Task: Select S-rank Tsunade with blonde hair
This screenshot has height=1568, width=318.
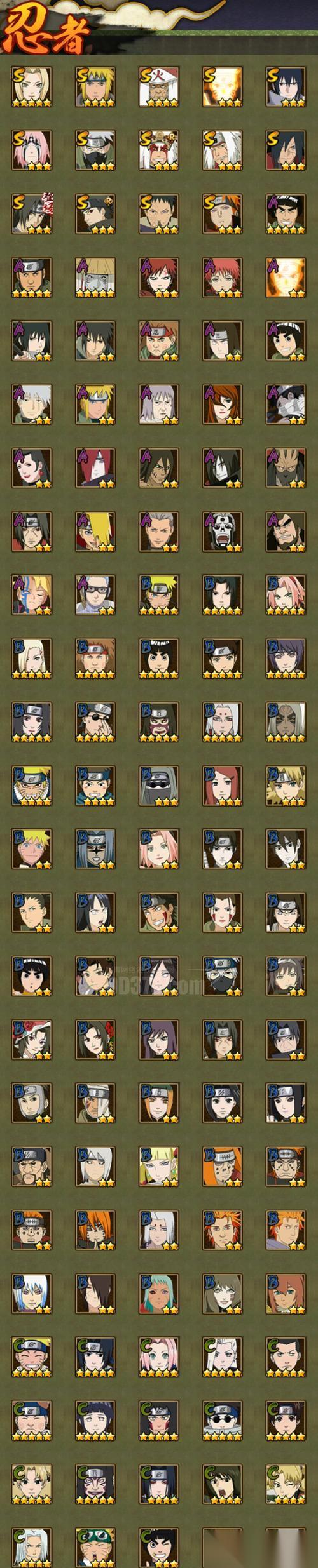Action: coord(32,86)
